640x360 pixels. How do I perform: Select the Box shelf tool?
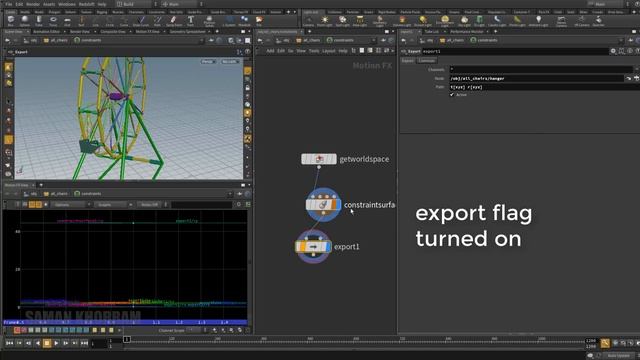(x=11, y=21)
